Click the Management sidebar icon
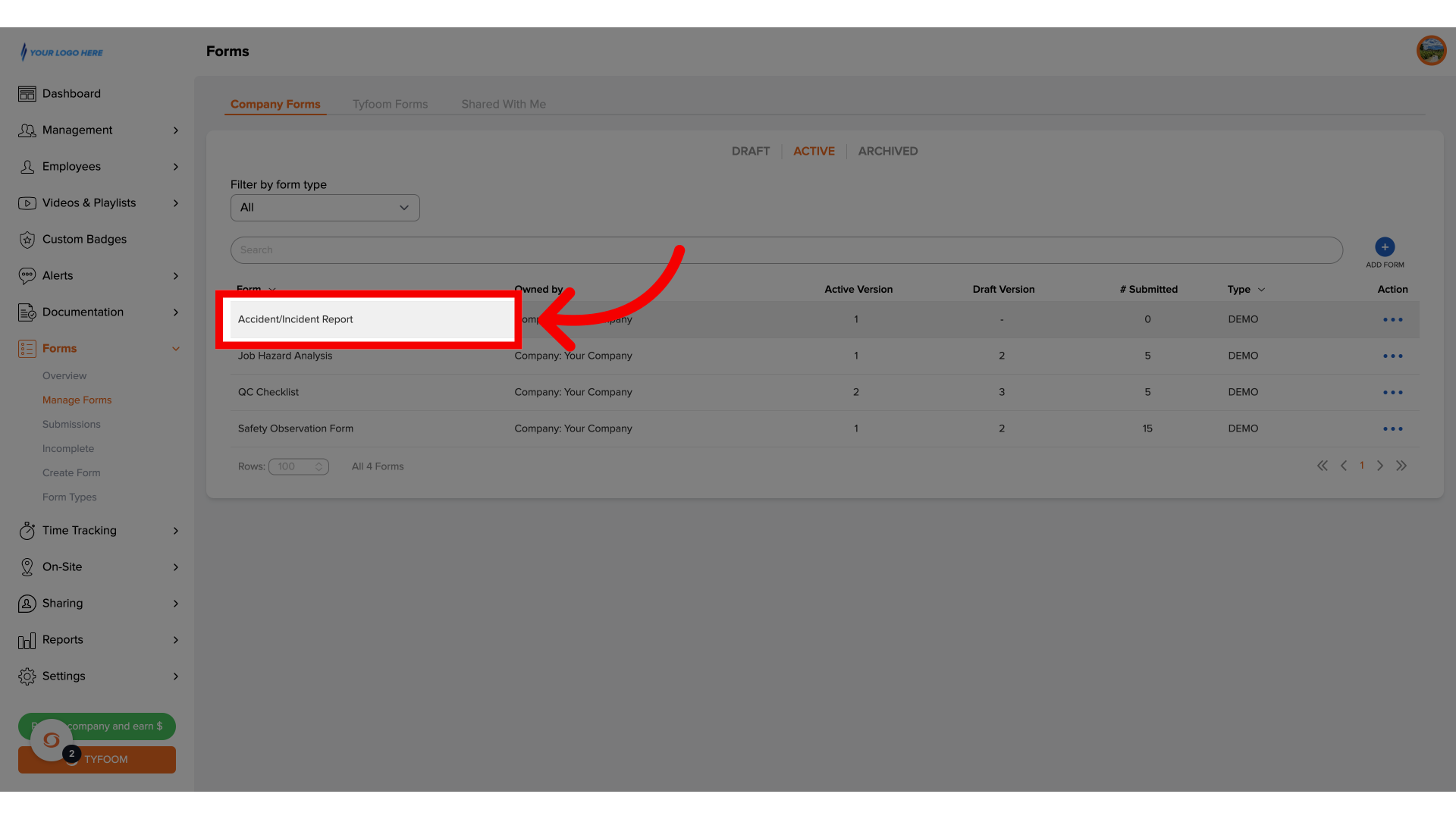The width and height of the screenshot is (1456, 819). [x=27, y=129]
